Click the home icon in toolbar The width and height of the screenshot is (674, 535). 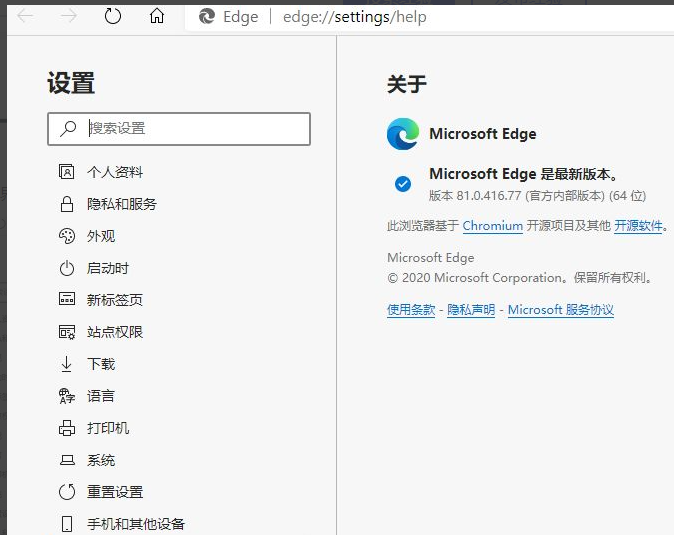click(157, 16)
